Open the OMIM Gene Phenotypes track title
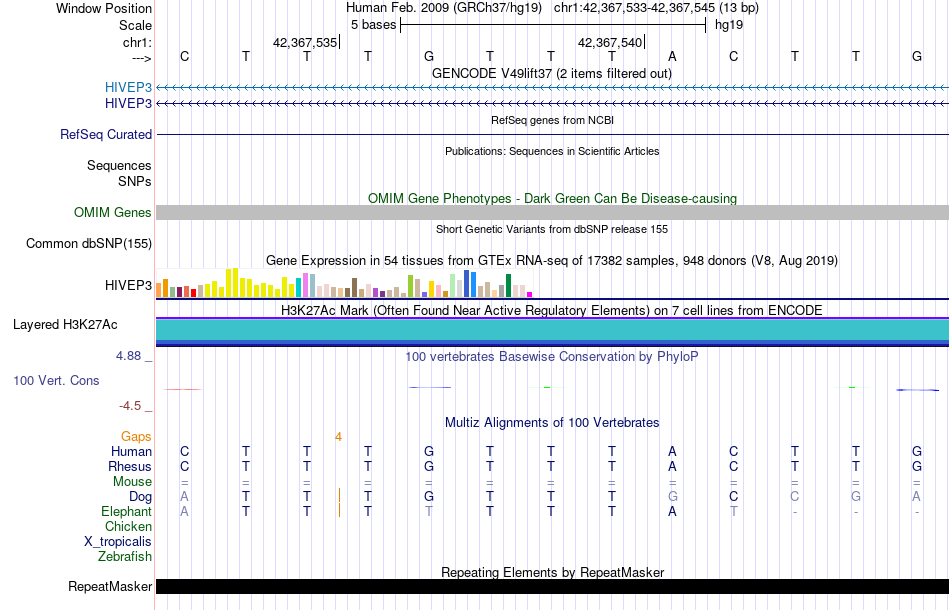This screenshot has height=610, width=950. click(x=552, y=198)
